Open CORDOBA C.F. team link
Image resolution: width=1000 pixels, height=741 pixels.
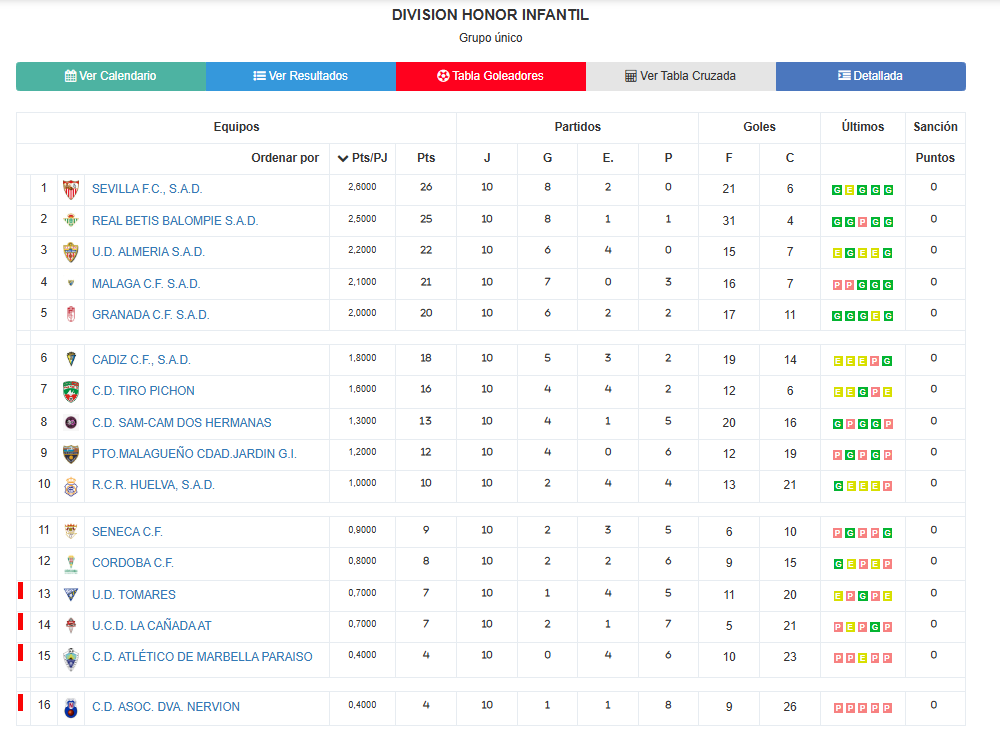133,563
